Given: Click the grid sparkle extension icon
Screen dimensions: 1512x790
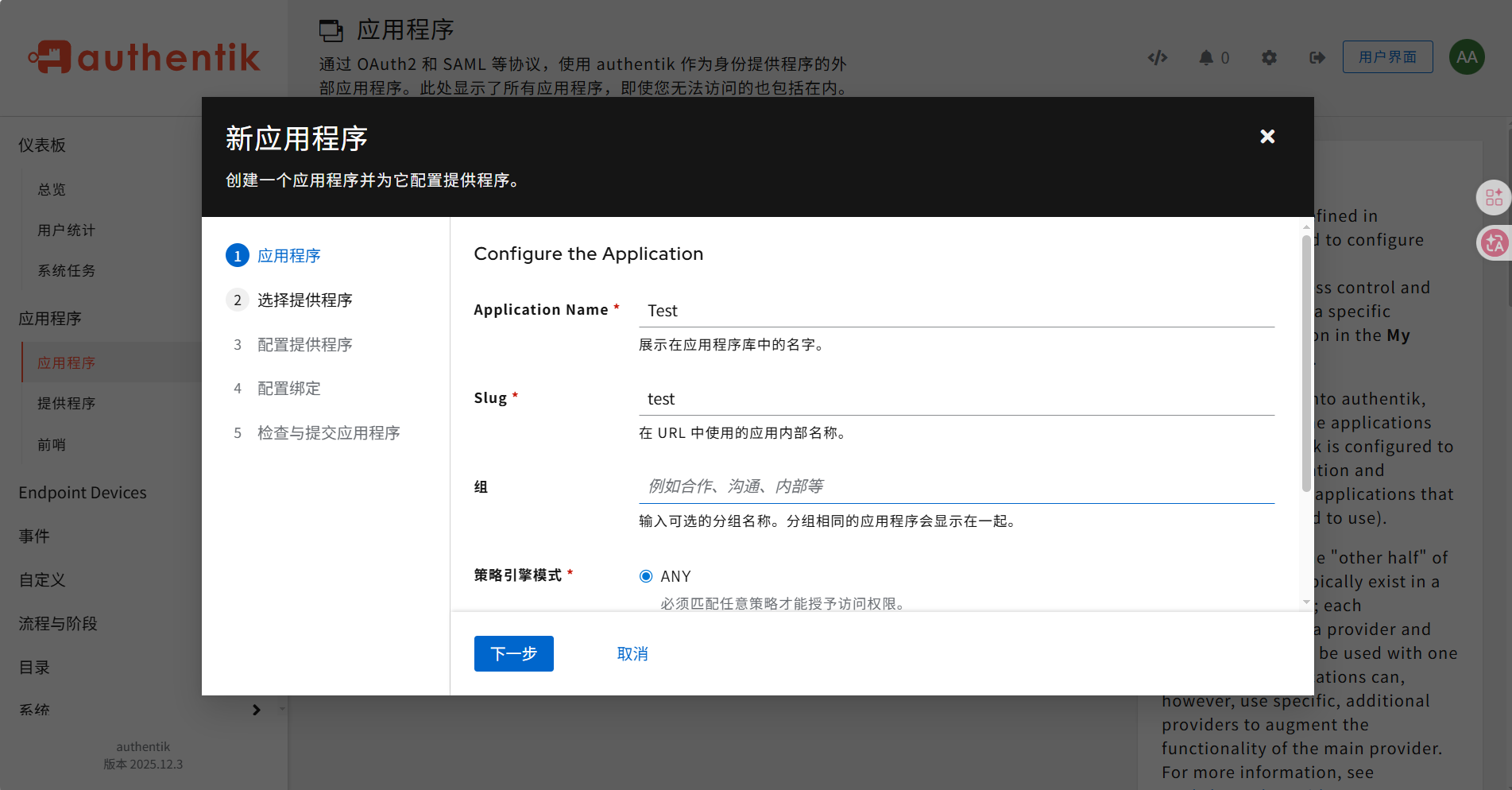Looking at the screenshot, I should point(1494,197).
